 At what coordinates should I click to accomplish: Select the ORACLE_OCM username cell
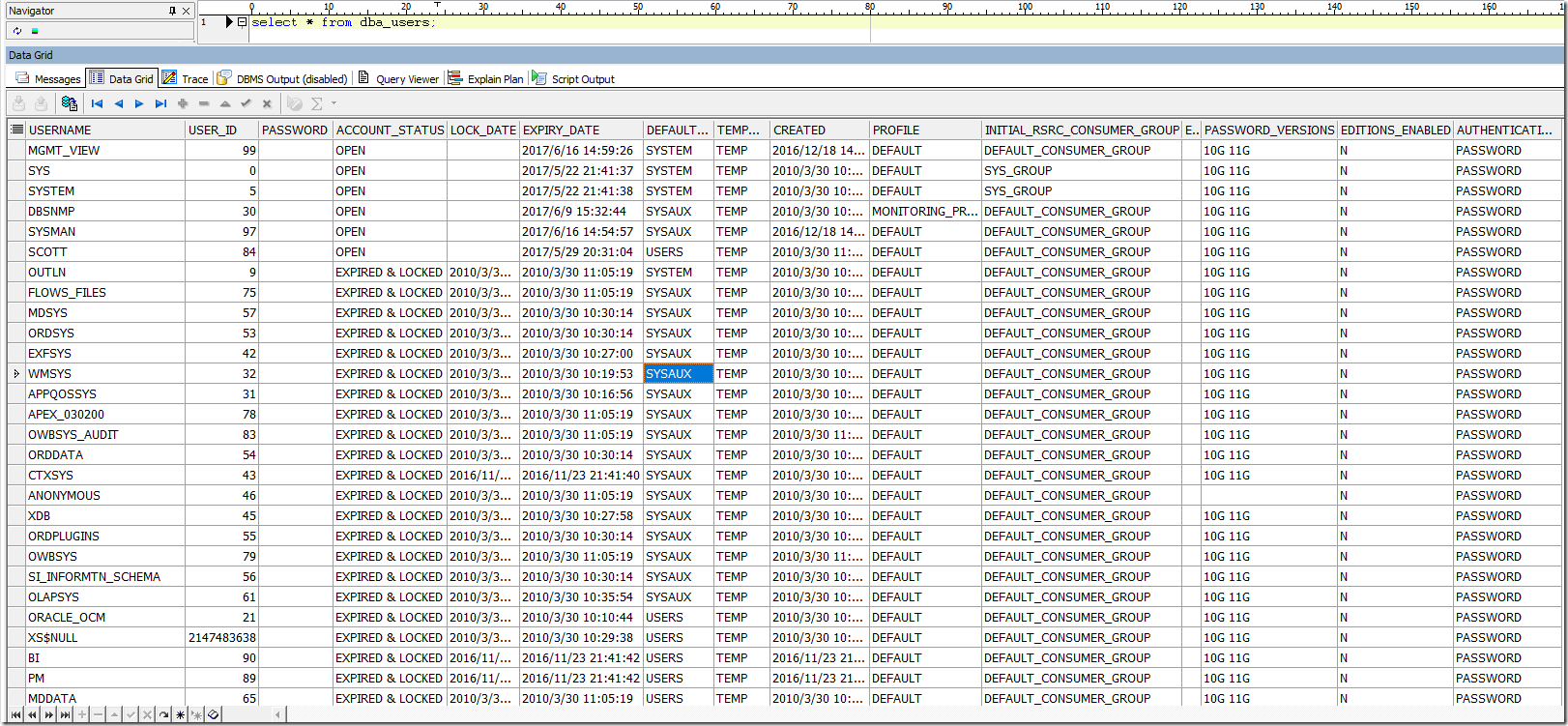[105, 617]
